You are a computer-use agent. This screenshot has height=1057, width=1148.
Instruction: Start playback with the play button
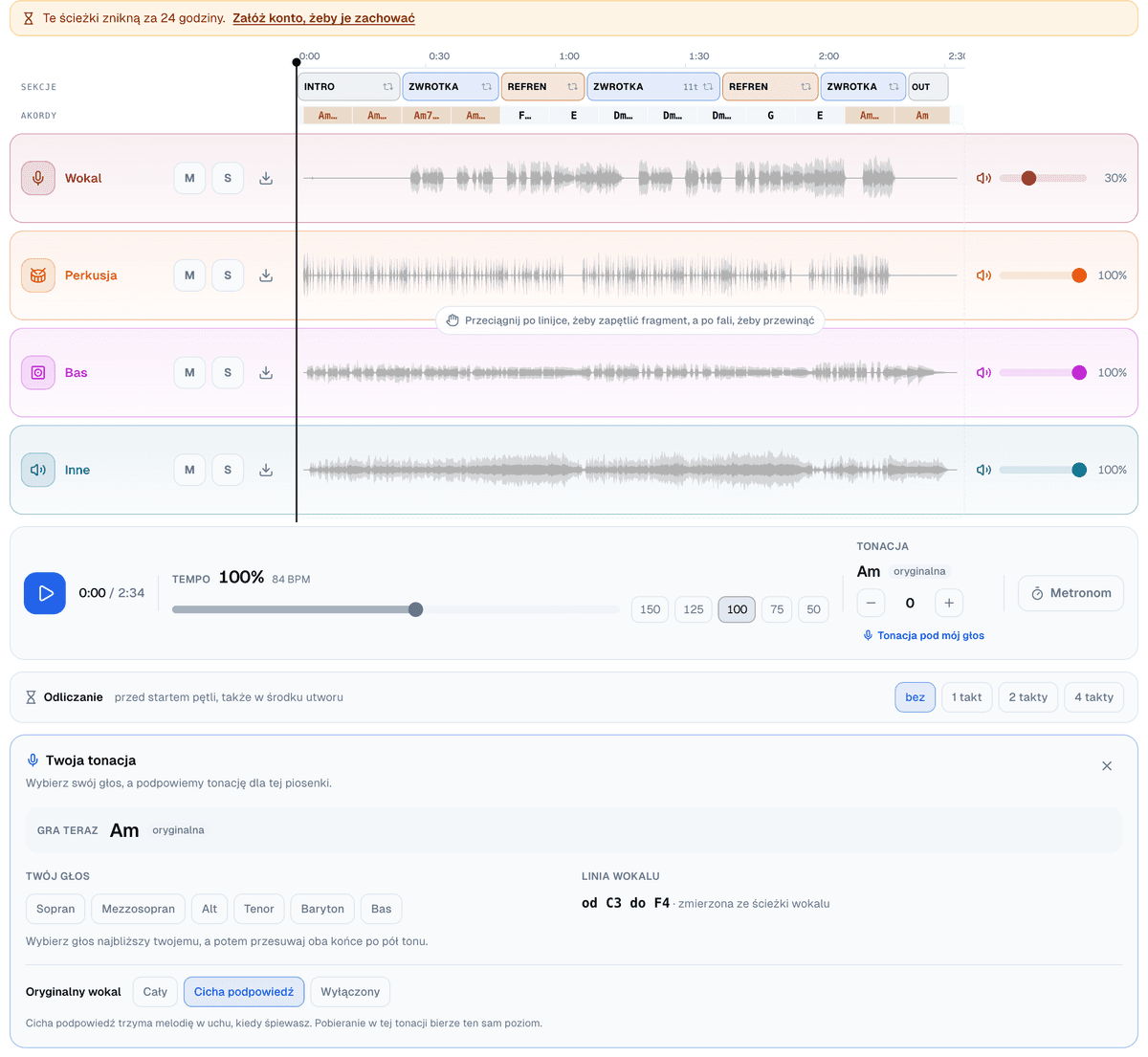pyautogui.click(x=45, y=593)
